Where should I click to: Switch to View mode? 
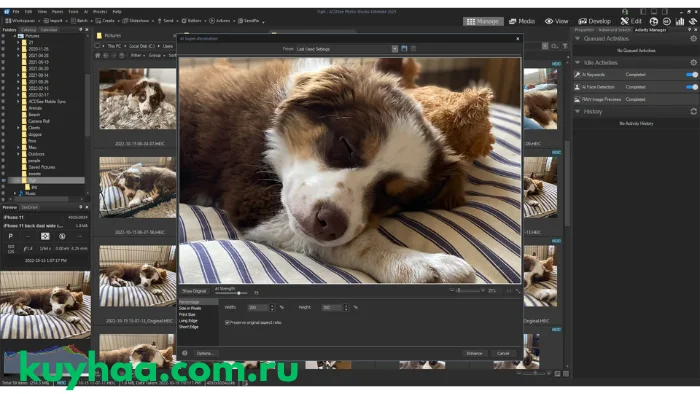(556, 21)
